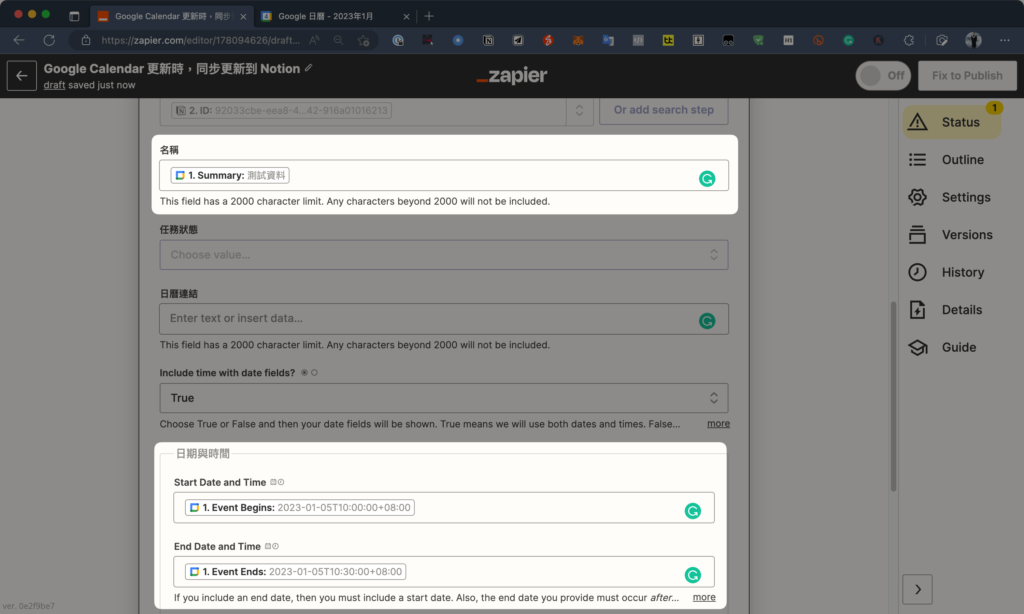Screen dimensions: 1024x614
Task: Open the Status panel in the sidebar
Action: pyautogui.click(x=952, y=122)
